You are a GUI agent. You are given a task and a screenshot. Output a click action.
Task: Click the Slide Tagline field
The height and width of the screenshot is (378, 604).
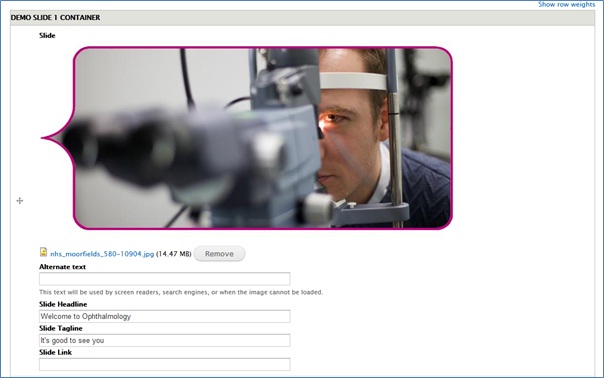coord(164,340)
